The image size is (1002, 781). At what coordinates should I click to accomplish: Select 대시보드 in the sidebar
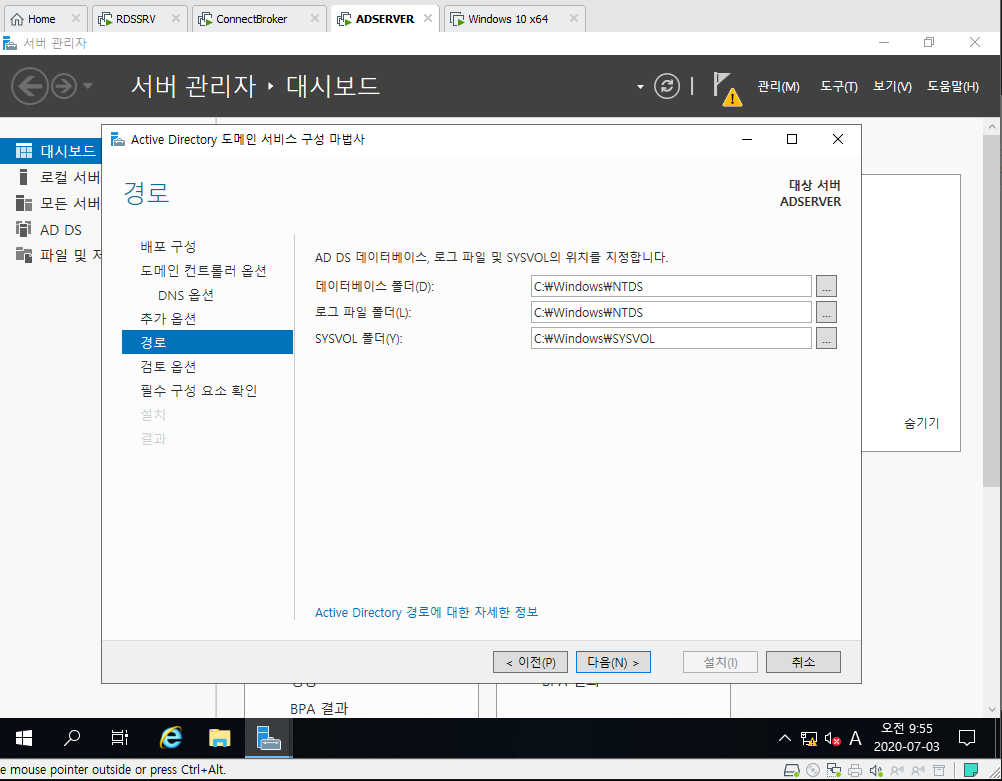tap(51, 151)
